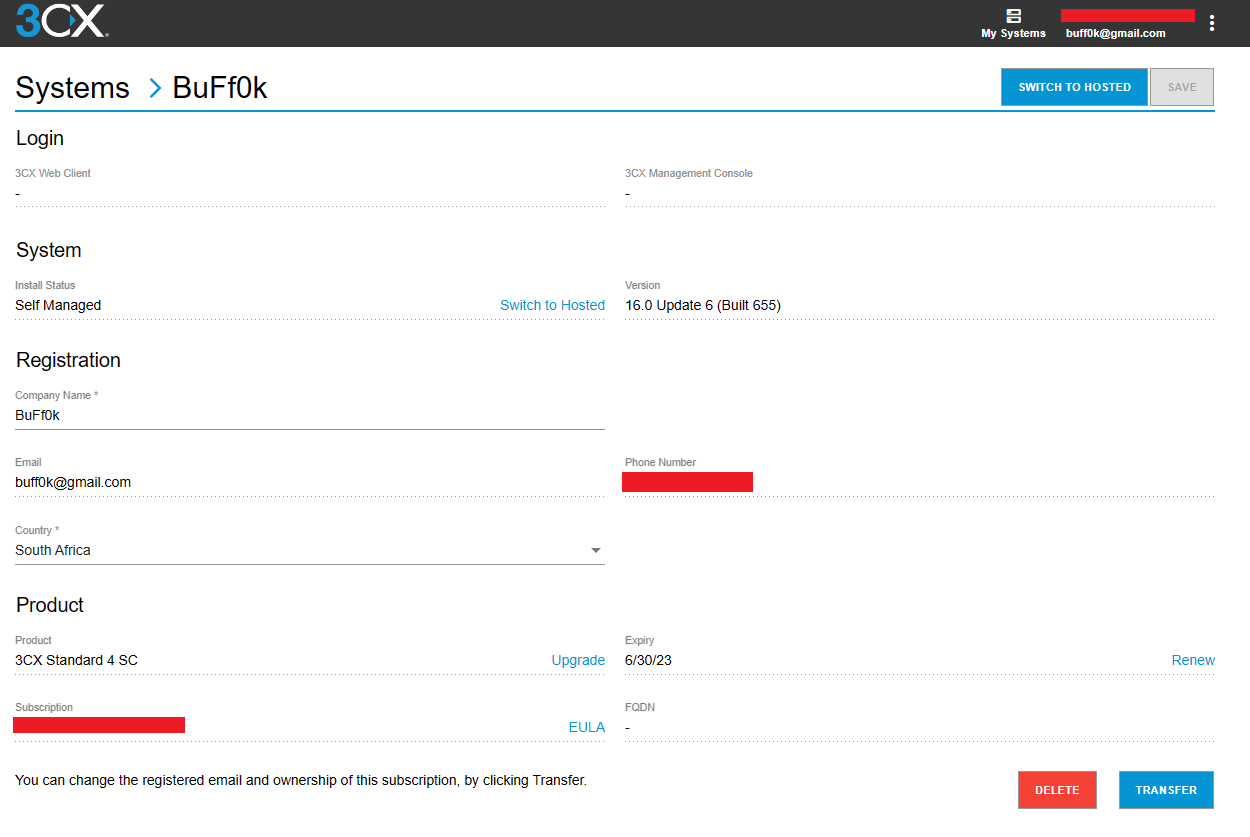This screenshot has height=837, width=1250.
Task: Click the BuFf0k system title
Action: tap(220, 88)
